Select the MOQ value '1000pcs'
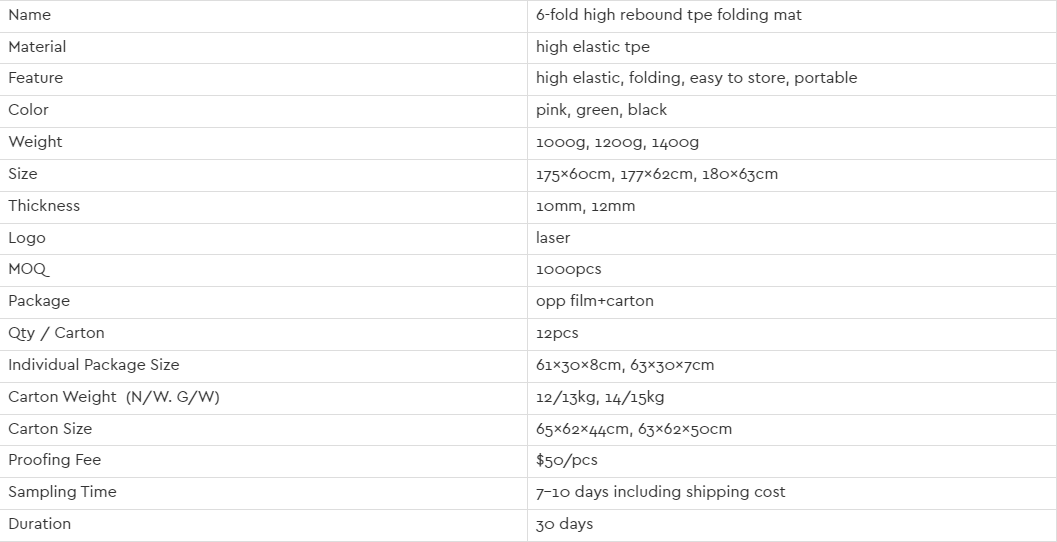The width and height of the screenshot is (1057, 542). (x=568, y=269)
